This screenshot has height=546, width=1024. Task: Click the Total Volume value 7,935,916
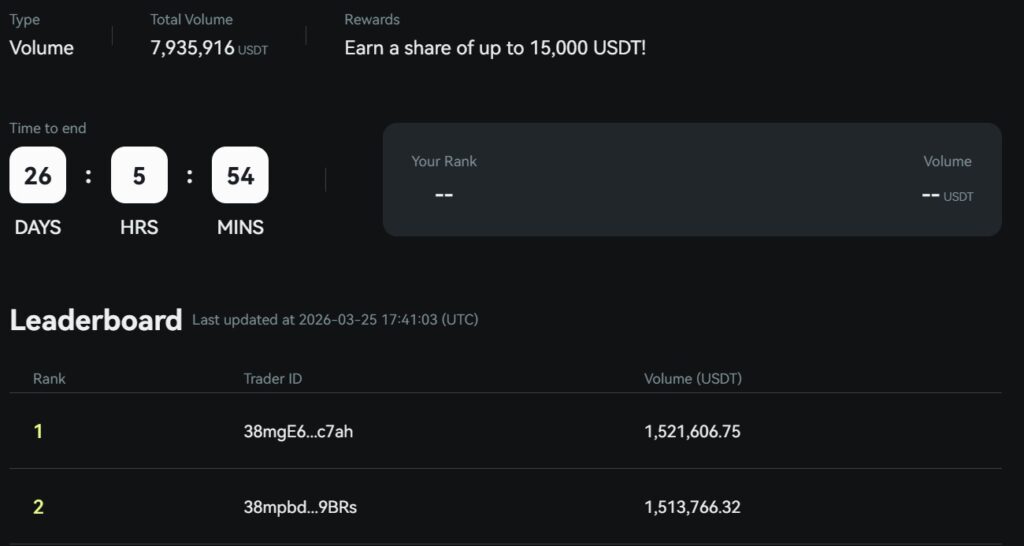pyautogui.click(x=193, y=48)
